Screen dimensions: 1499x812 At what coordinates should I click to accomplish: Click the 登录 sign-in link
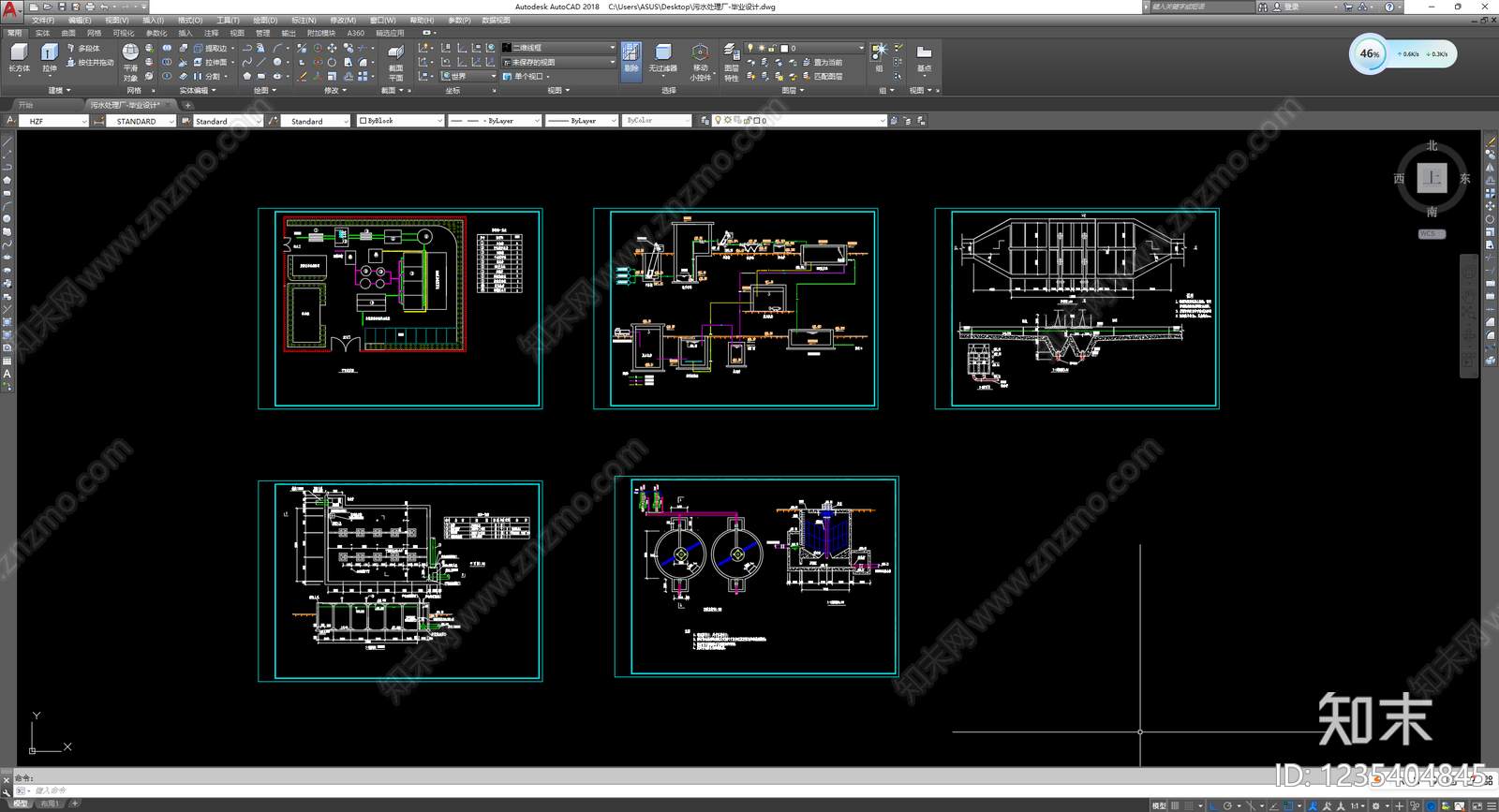pyautogui.click(x=1286, y=7)
